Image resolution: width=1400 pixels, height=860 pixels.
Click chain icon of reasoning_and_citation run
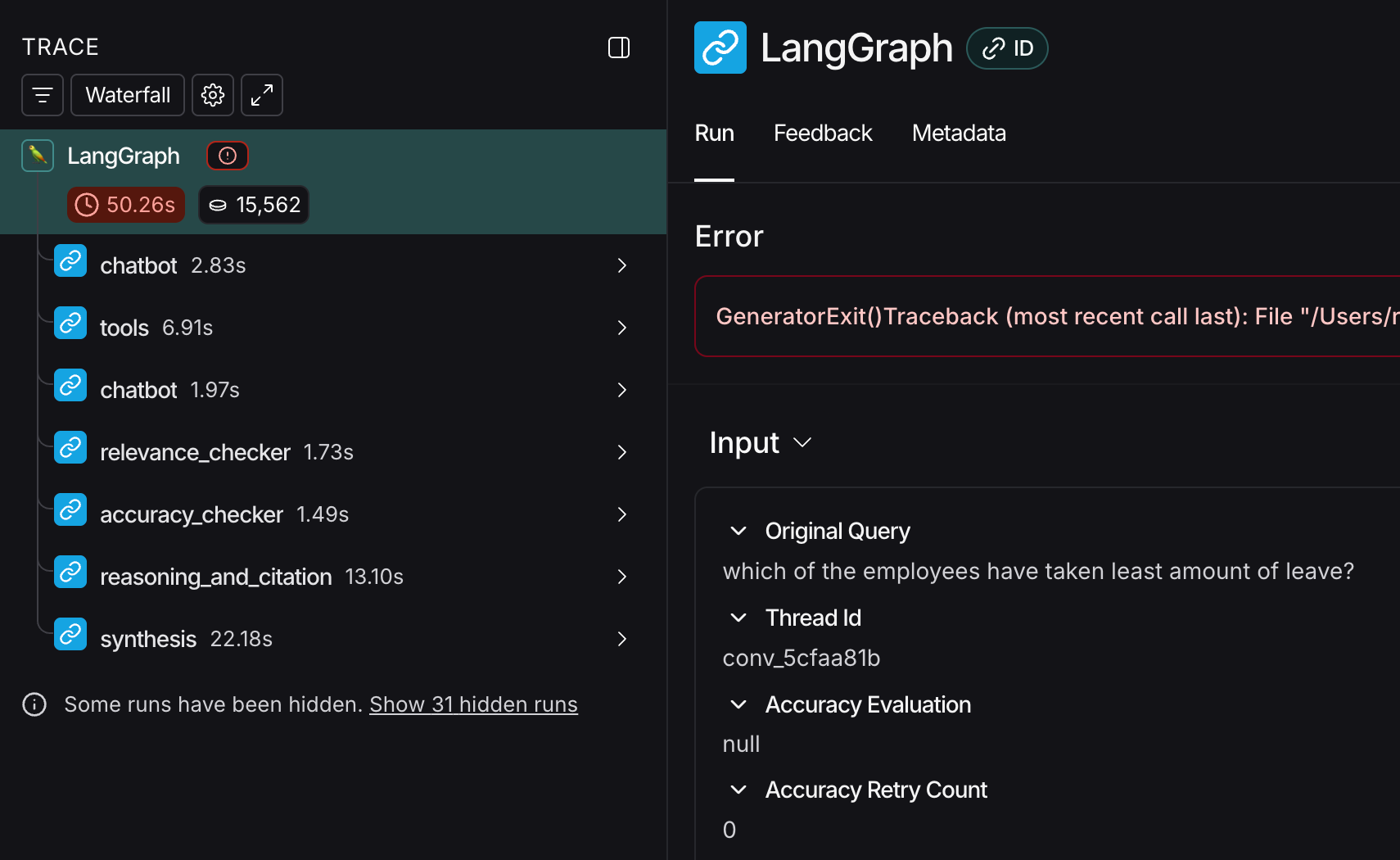point(70,573)
